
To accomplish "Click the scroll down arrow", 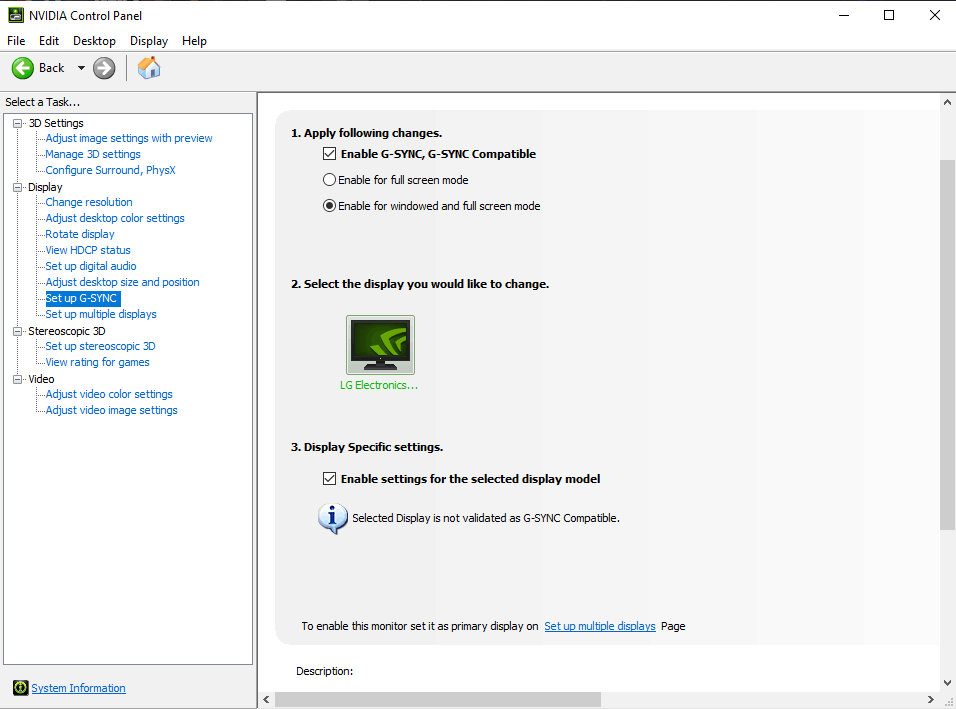I will (x=947, y=683).
